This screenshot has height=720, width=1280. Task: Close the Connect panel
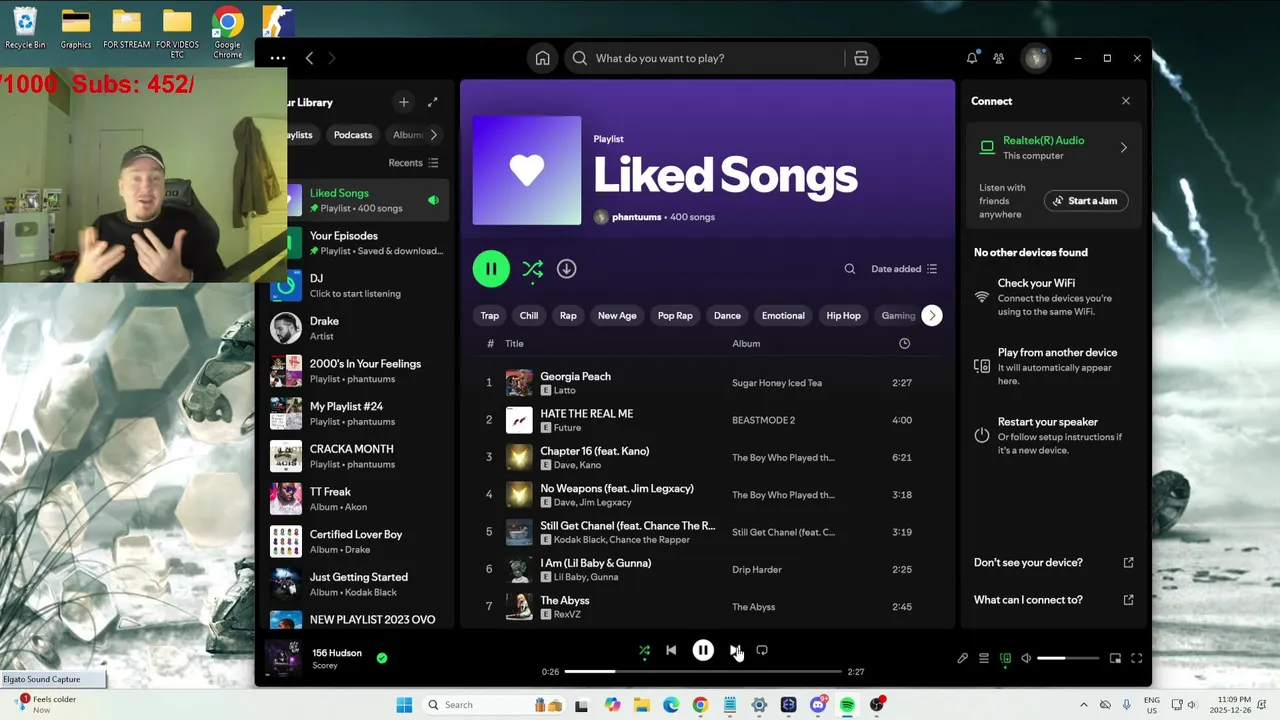click(x=1126, y=101)
